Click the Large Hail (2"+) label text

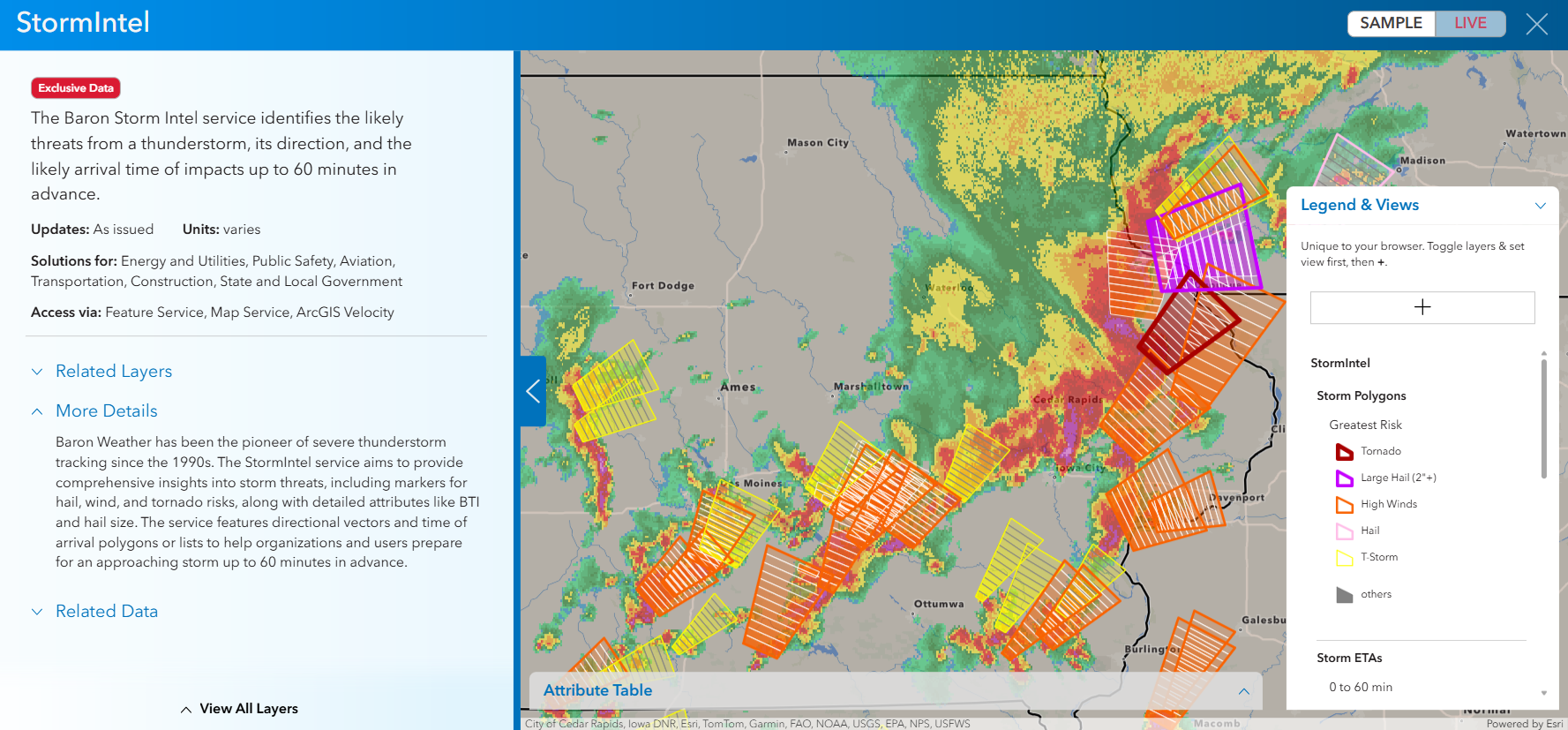[1399, 478]
